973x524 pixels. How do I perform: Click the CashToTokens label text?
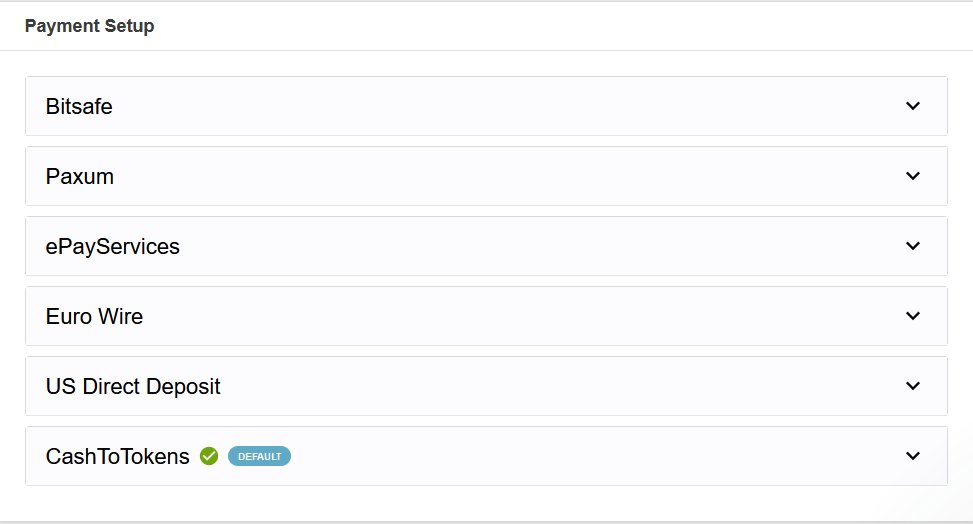117,456
